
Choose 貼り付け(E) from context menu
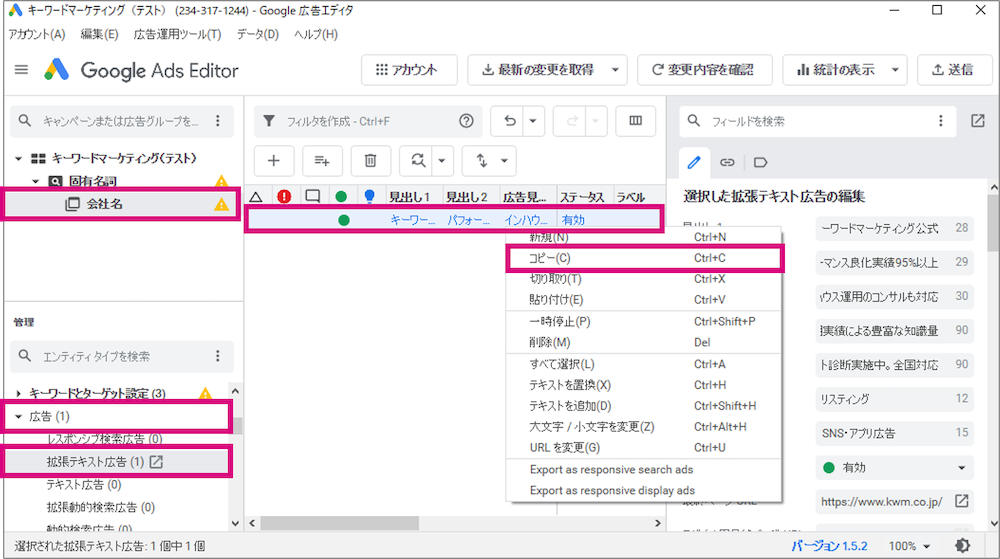tap(643, 300)
